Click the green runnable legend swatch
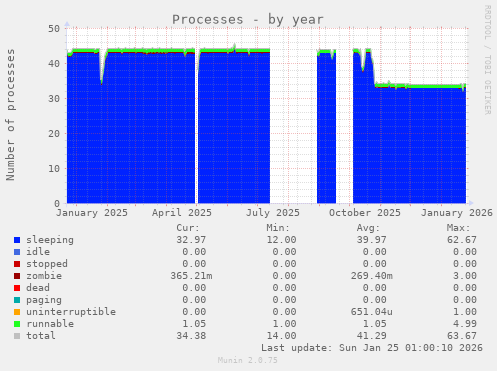 click(17, 324)
